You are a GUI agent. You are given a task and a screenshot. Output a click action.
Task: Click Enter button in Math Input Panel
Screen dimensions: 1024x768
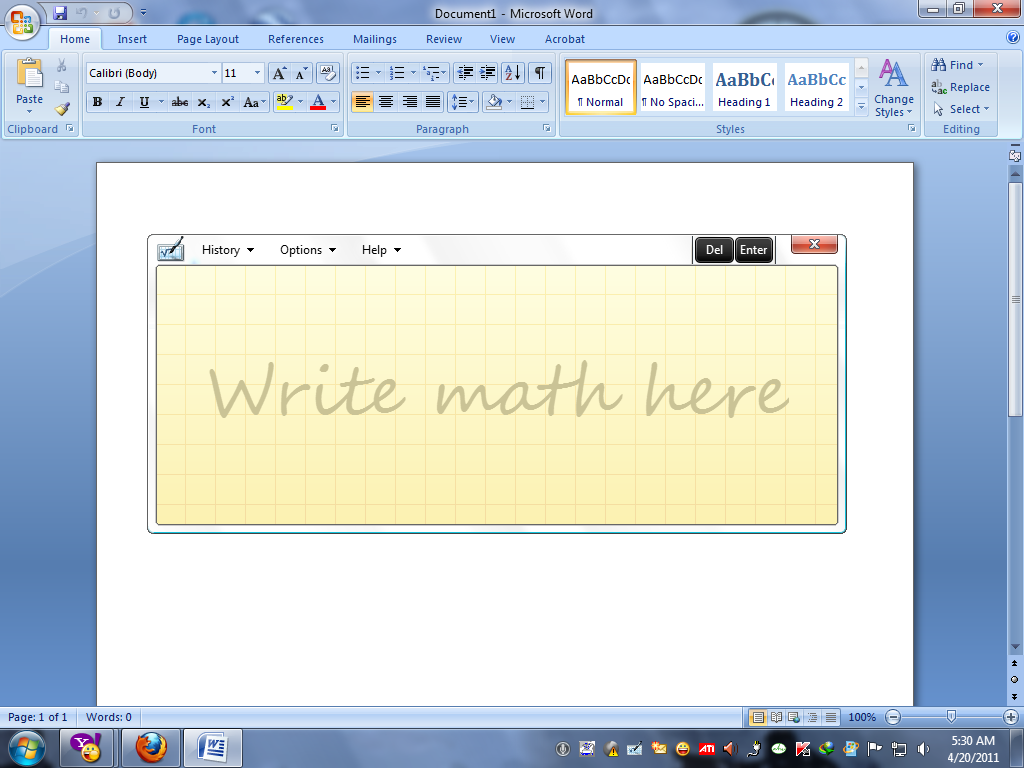click(x=754, y=250)
